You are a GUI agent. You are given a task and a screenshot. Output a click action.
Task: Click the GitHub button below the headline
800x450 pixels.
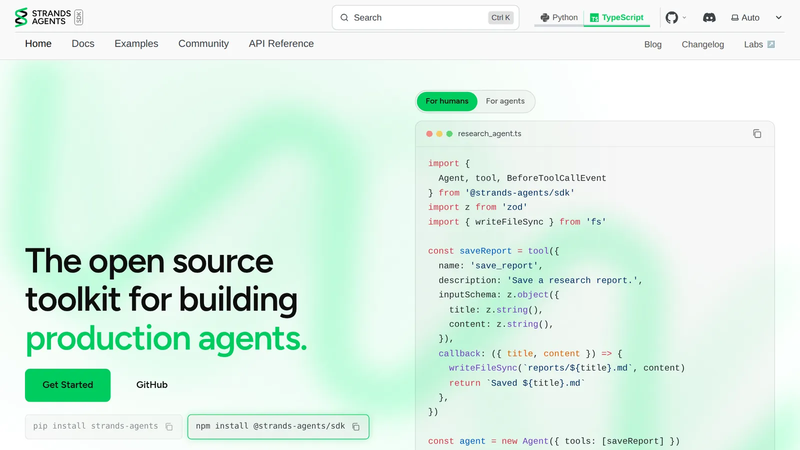[152, 385]
